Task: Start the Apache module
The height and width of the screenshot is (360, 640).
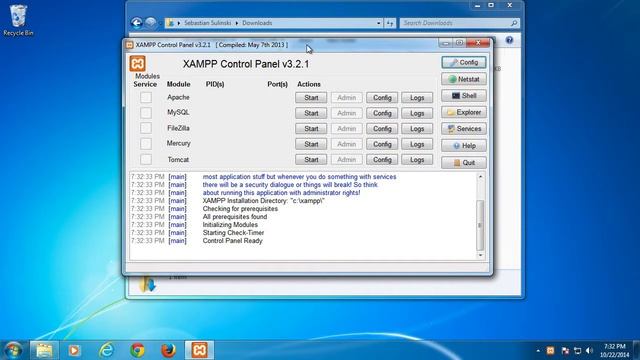Action: coord(311,98)
